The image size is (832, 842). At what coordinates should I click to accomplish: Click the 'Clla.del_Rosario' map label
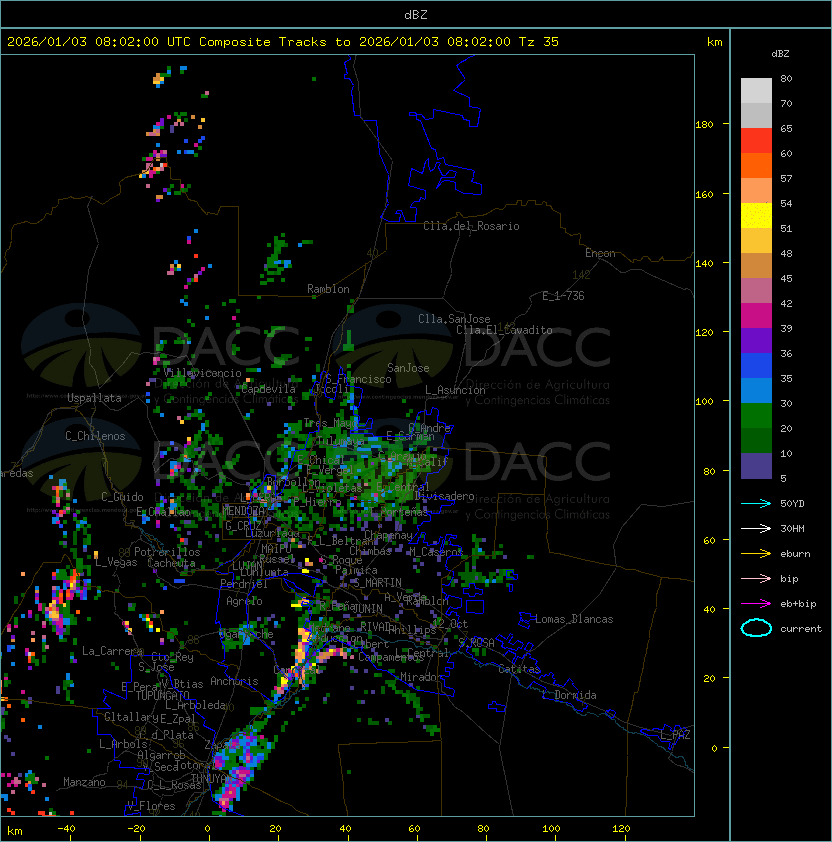[471, 226]
